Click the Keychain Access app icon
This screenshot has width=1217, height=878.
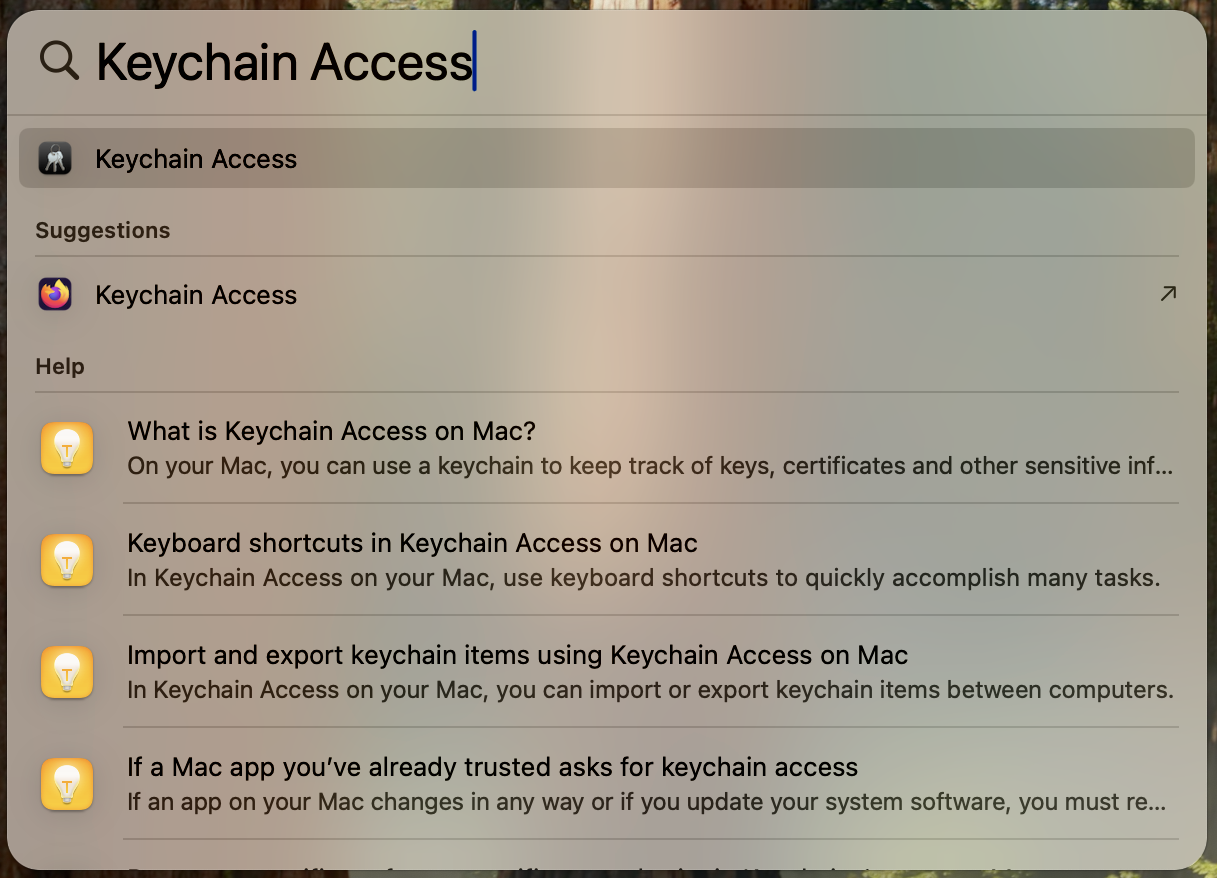(x=55, y=158)
